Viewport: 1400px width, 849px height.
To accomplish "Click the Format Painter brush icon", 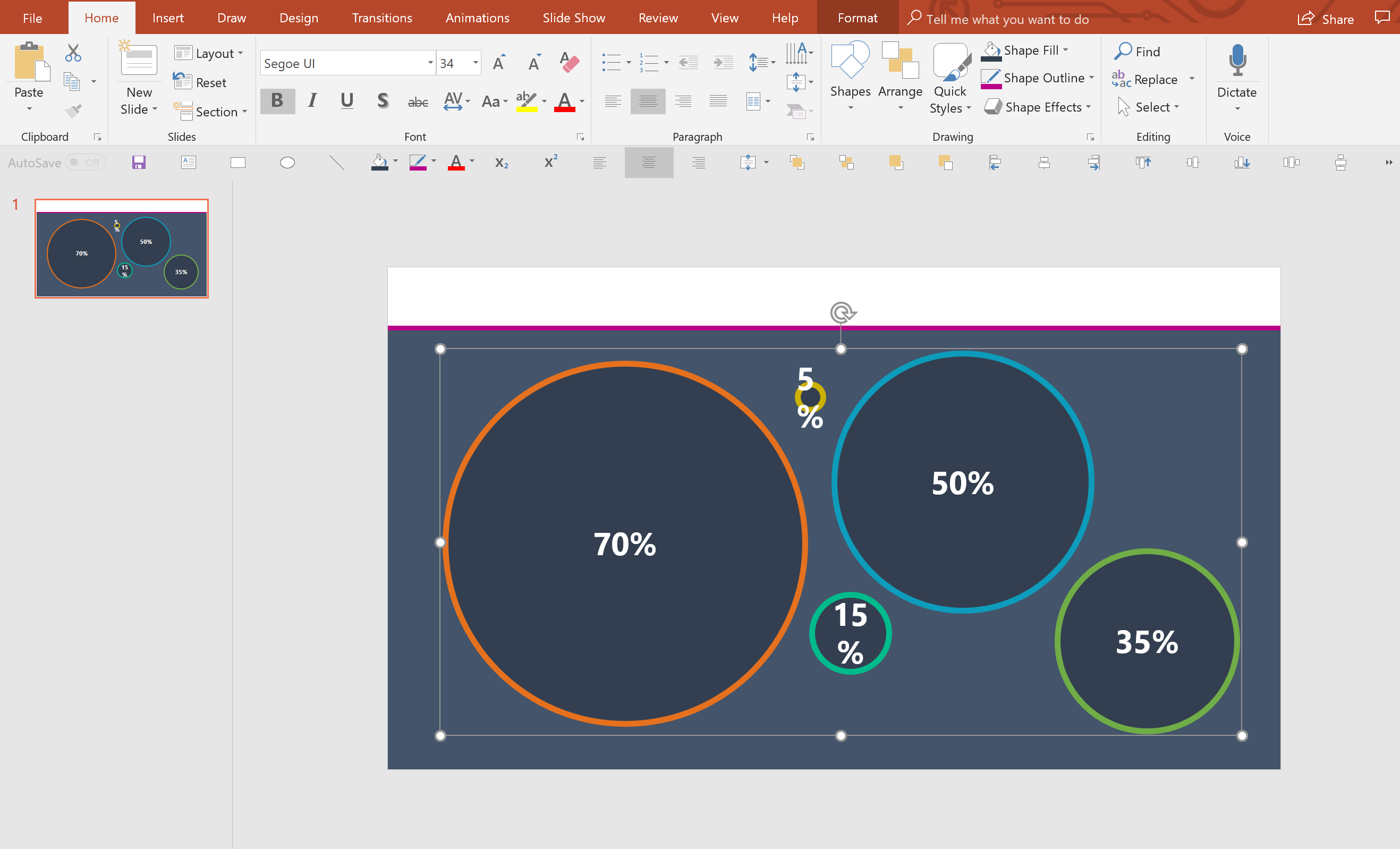I will (x=73, y=111).
